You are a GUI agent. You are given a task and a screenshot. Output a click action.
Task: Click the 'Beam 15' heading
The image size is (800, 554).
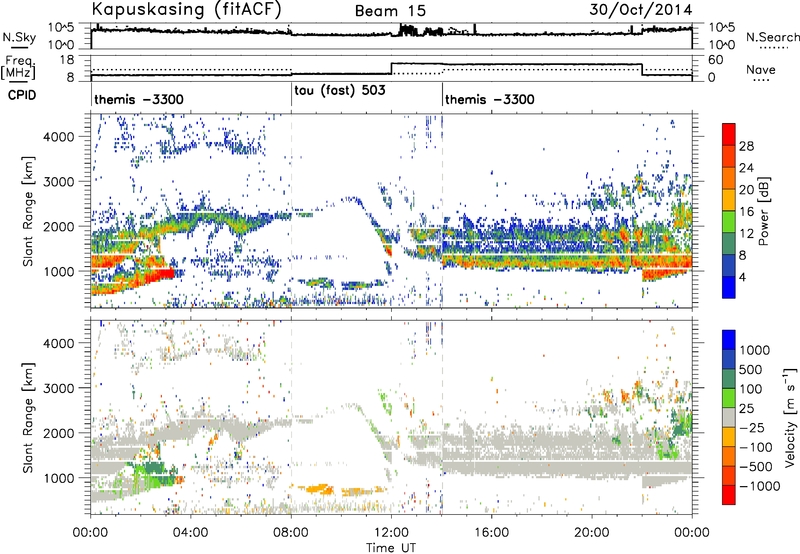point(390,11)
